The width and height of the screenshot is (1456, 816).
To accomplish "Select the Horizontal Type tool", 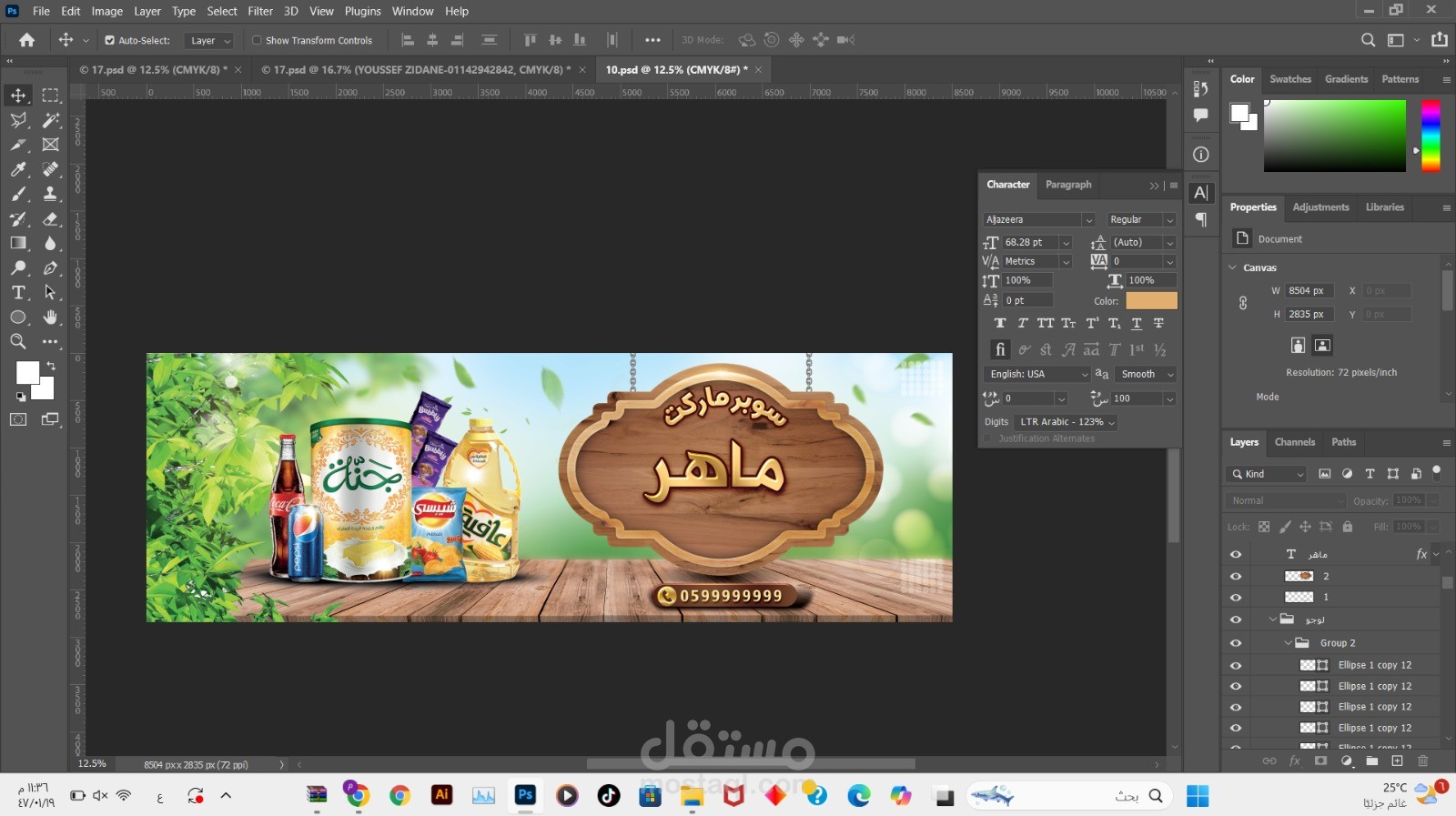I will [x=18, y=292].
